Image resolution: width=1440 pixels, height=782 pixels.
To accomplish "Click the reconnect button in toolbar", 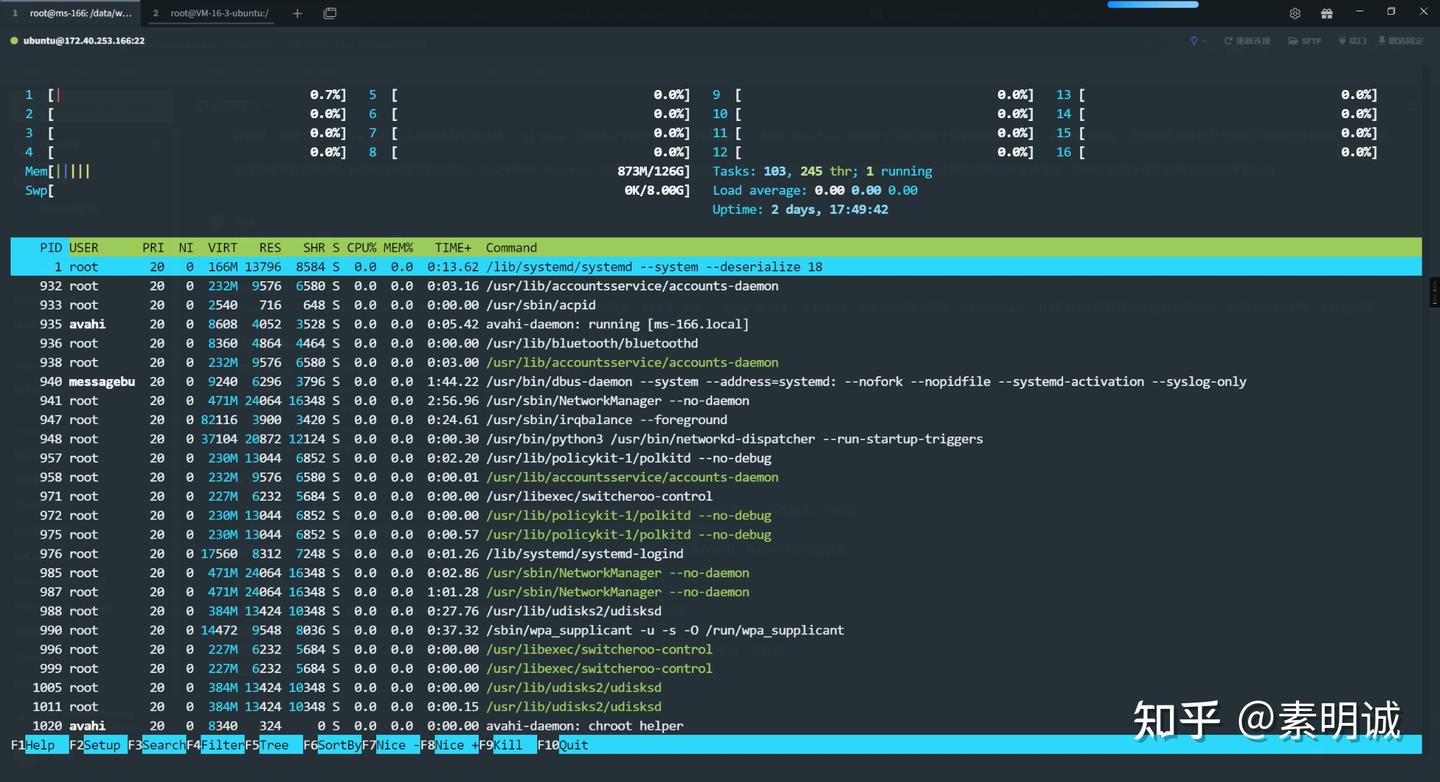I will point(1247,41).
